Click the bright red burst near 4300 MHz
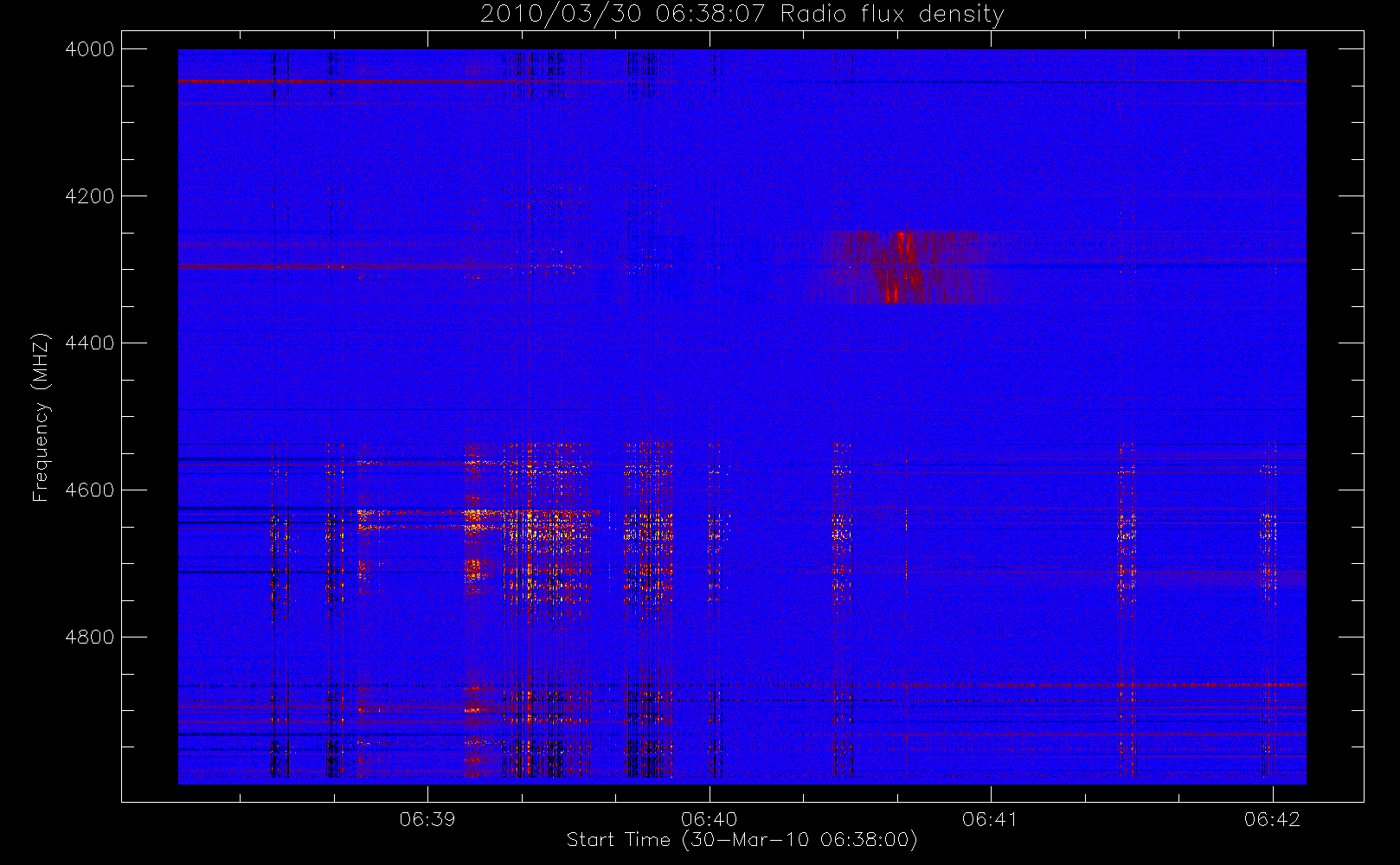 point(902,266)
